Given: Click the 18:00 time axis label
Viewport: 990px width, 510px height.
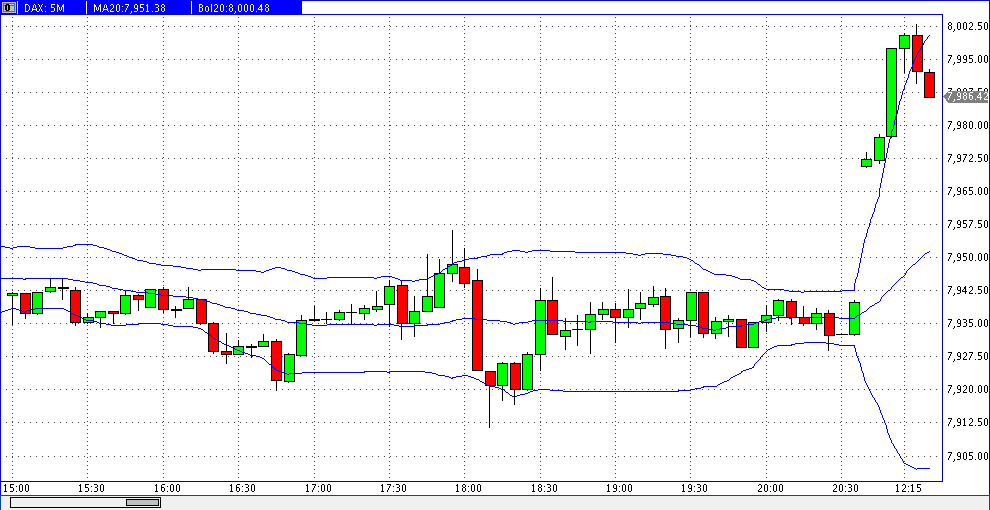Looking at the screenshot, I should click(x=468, y=489).
